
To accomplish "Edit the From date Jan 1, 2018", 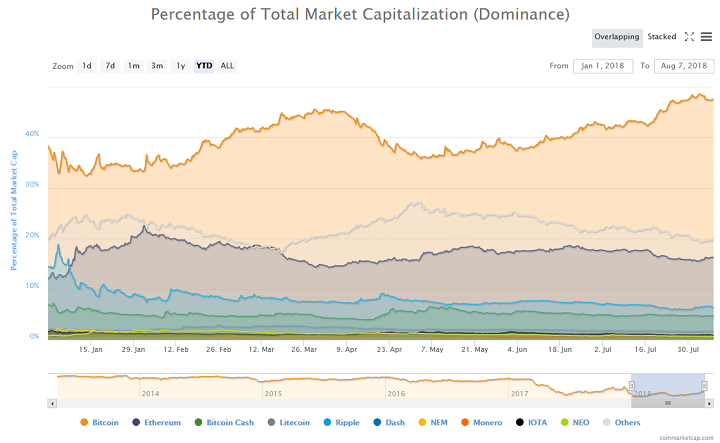I will click(602, 66).
